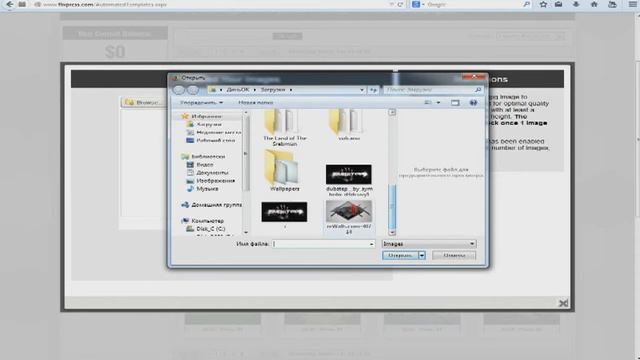640x360 pixels.
Task: Click the ДеньОК breadcrumb in the path bar
Action: 238,89
